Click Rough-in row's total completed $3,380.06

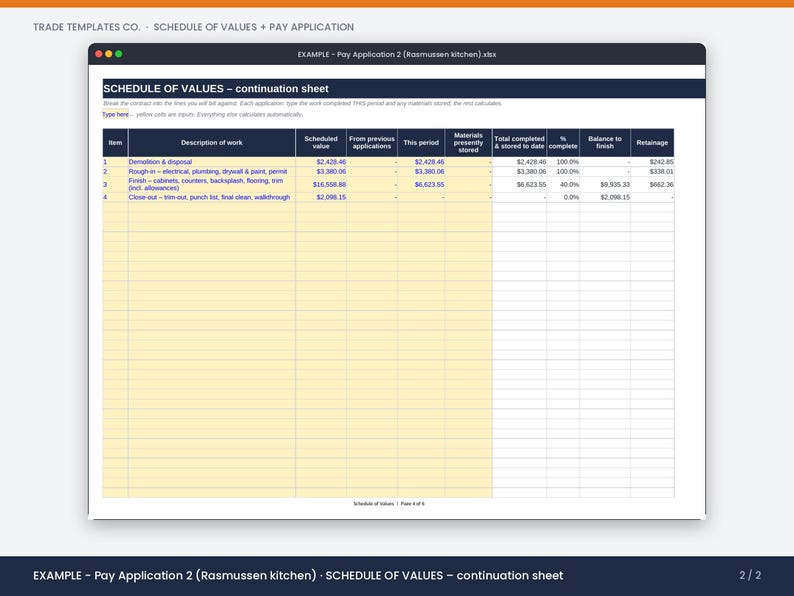[520, 172]
